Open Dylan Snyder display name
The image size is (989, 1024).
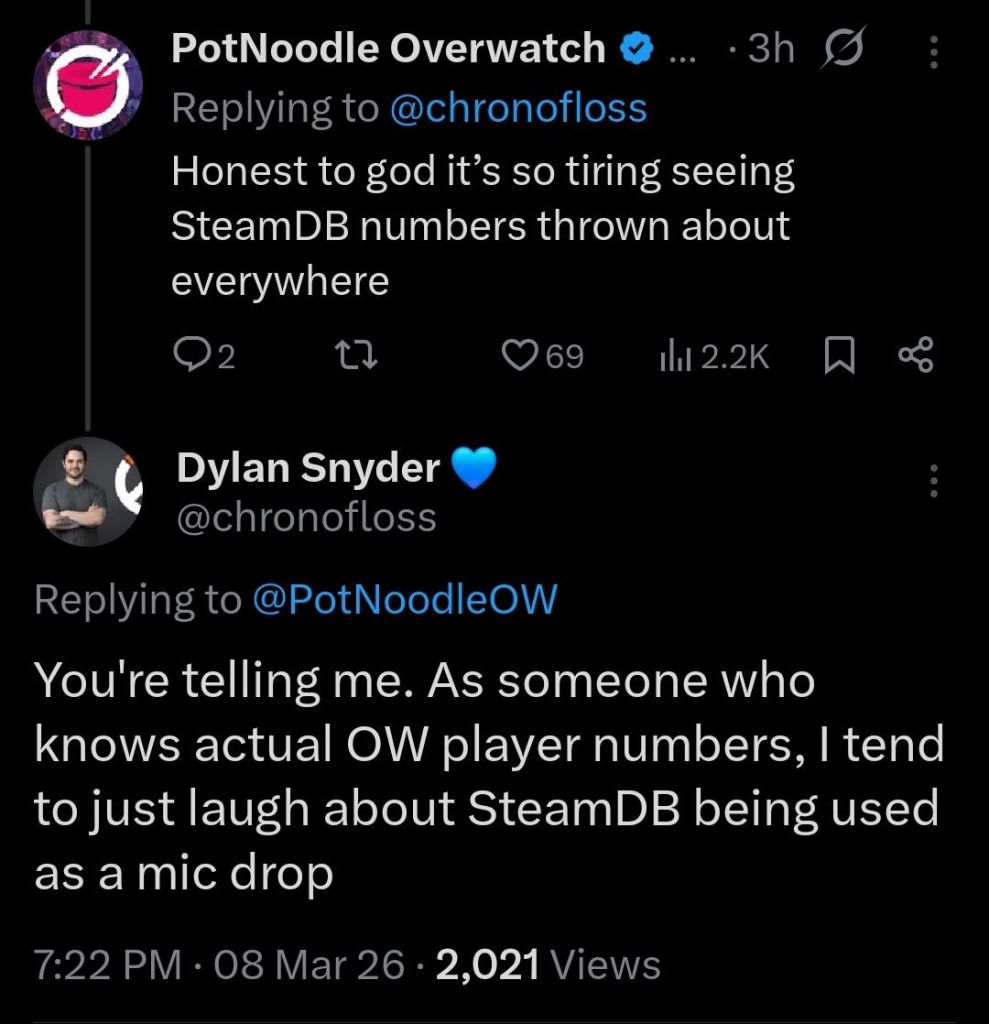[308, 468]
